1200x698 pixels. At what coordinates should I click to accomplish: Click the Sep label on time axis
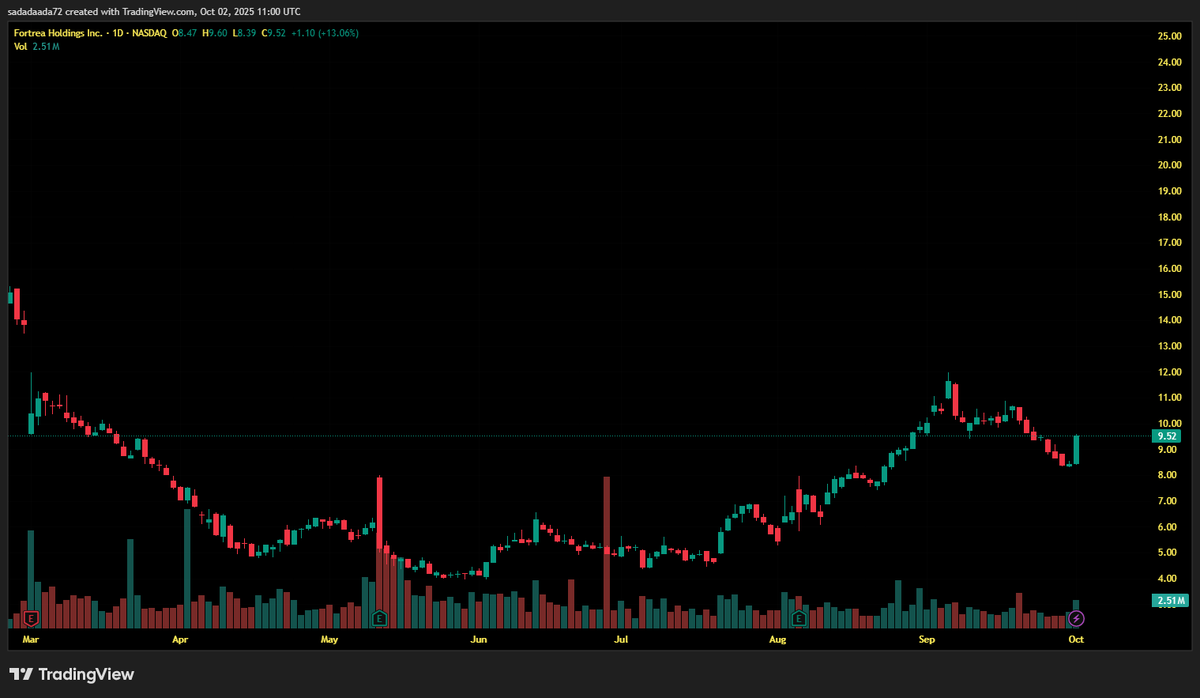point(926,638)
